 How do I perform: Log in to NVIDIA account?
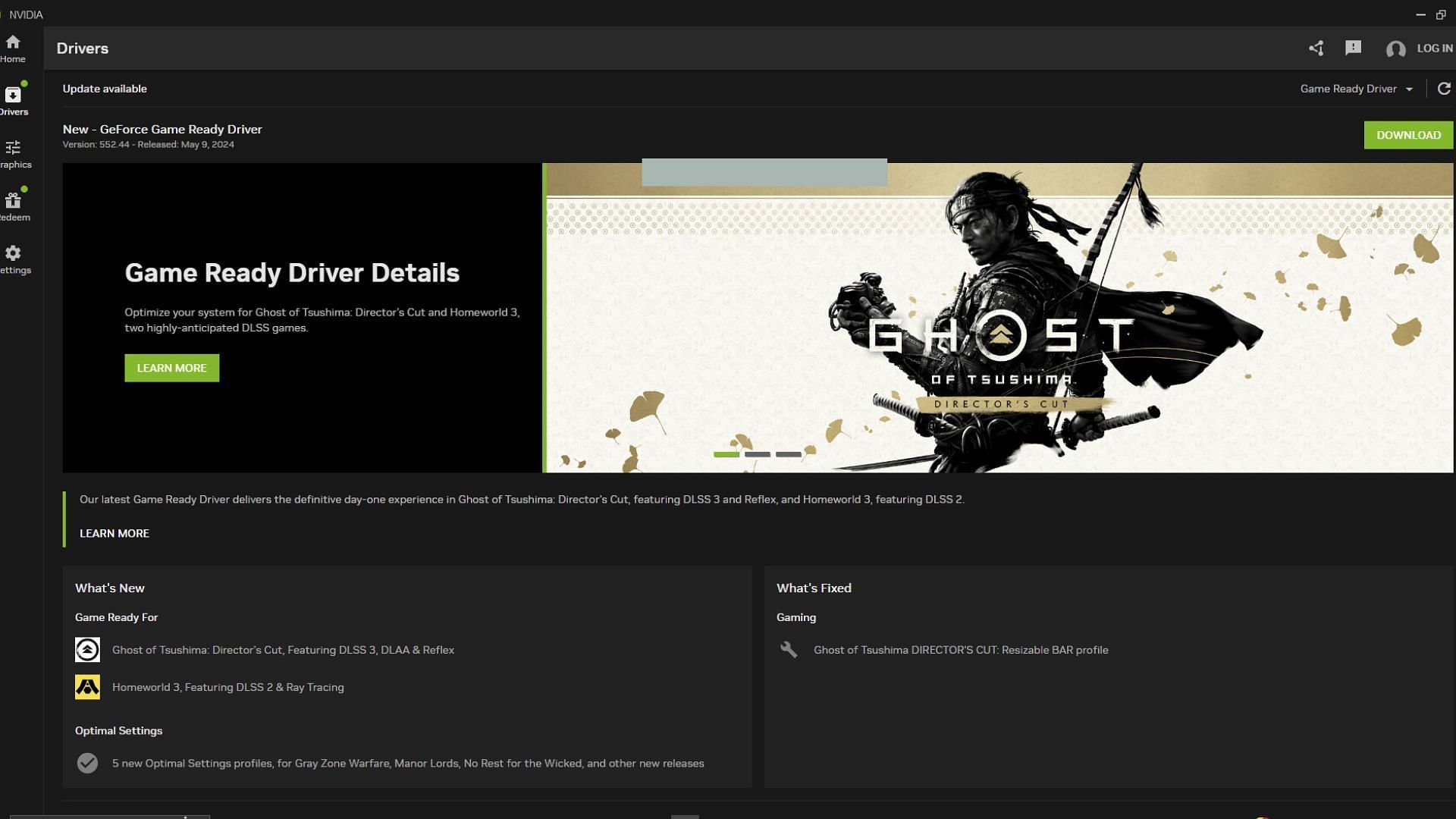click(x=1434, y=49)
